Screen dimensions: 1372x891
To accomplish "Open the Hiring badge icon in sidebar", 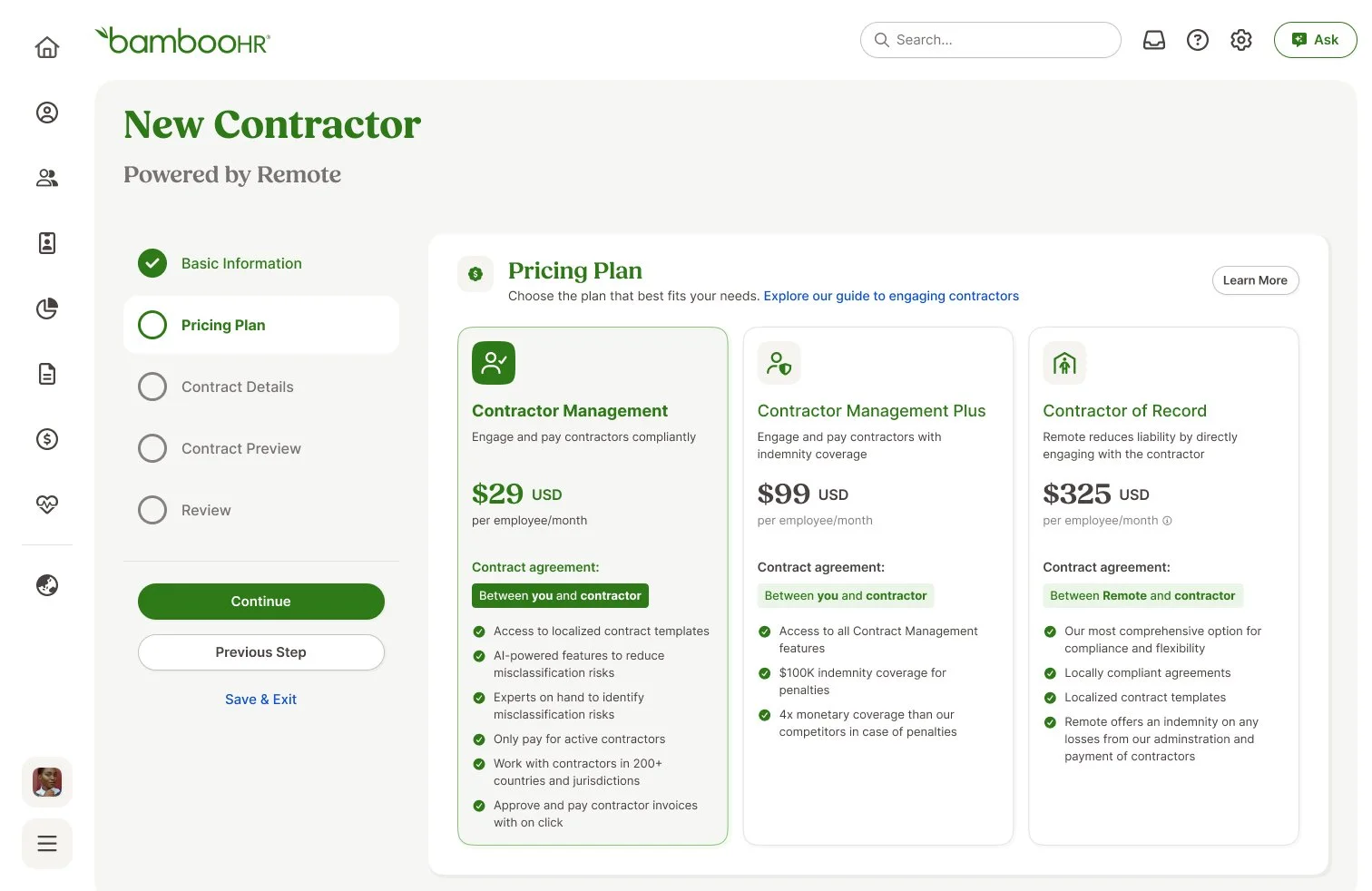I will point(47,243).
